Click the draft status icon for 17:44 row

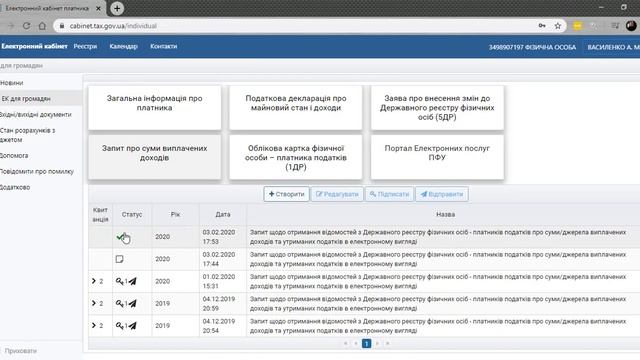[x=120, y=259]
